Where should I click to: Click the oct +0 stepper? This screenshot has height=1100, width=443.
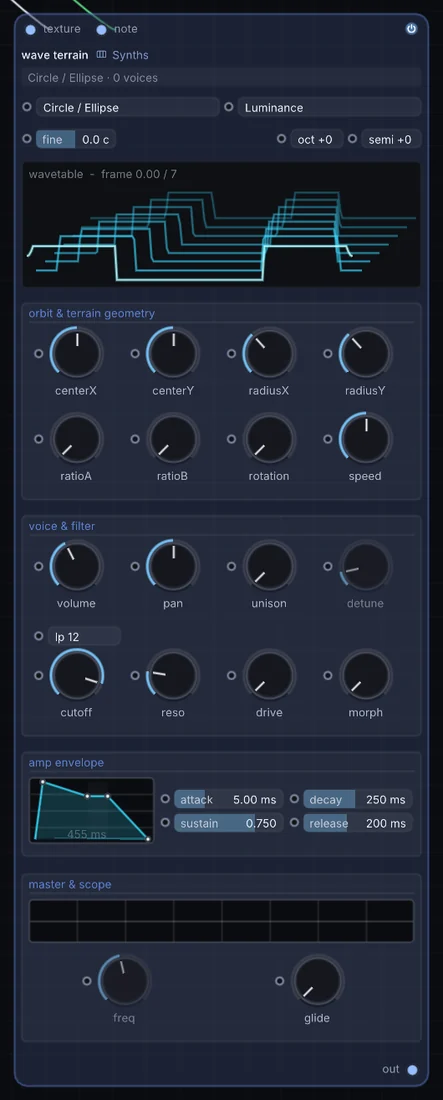click(x=317, y=139)
